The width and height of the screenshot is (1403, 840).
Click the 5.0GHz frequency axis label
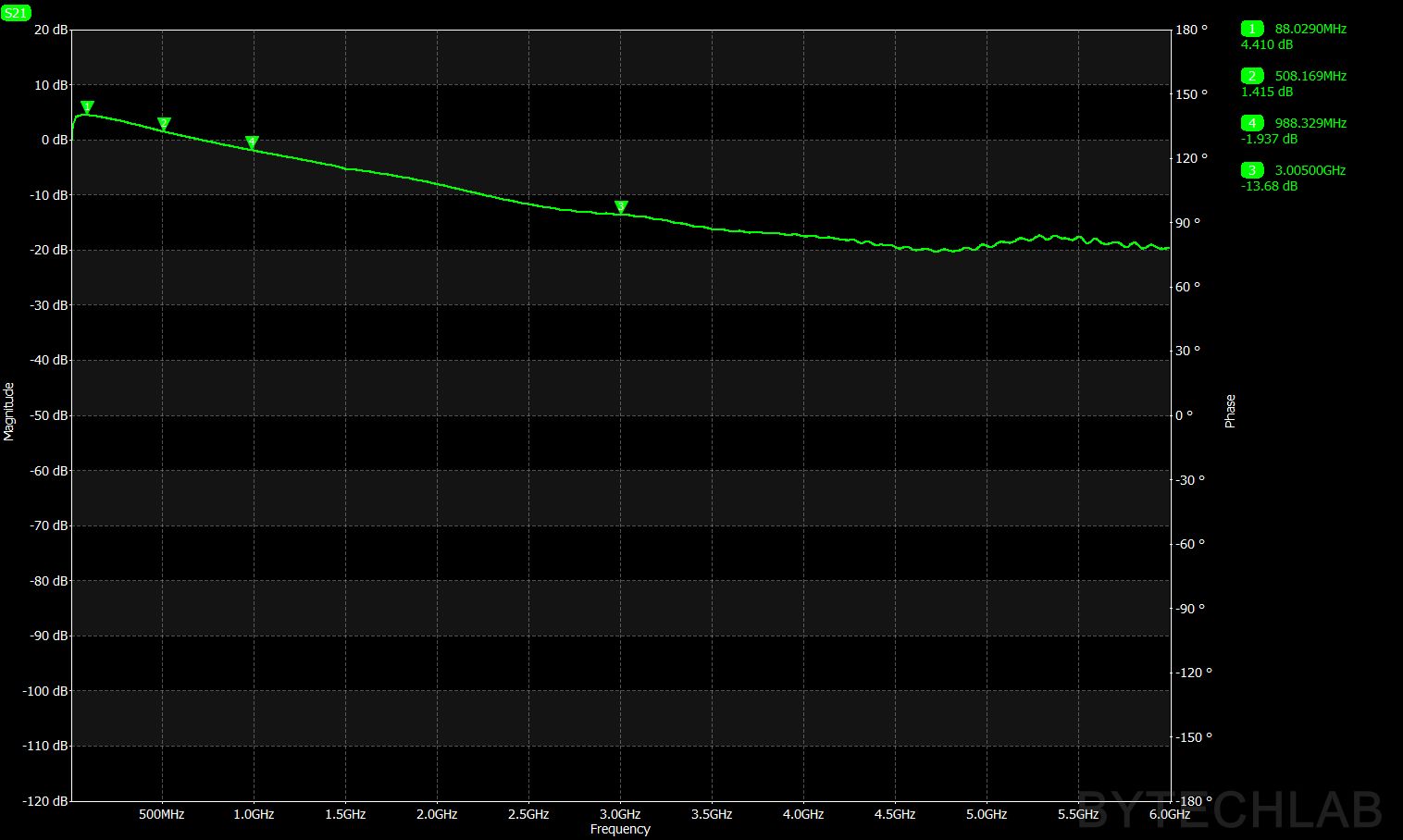(987, 814)
